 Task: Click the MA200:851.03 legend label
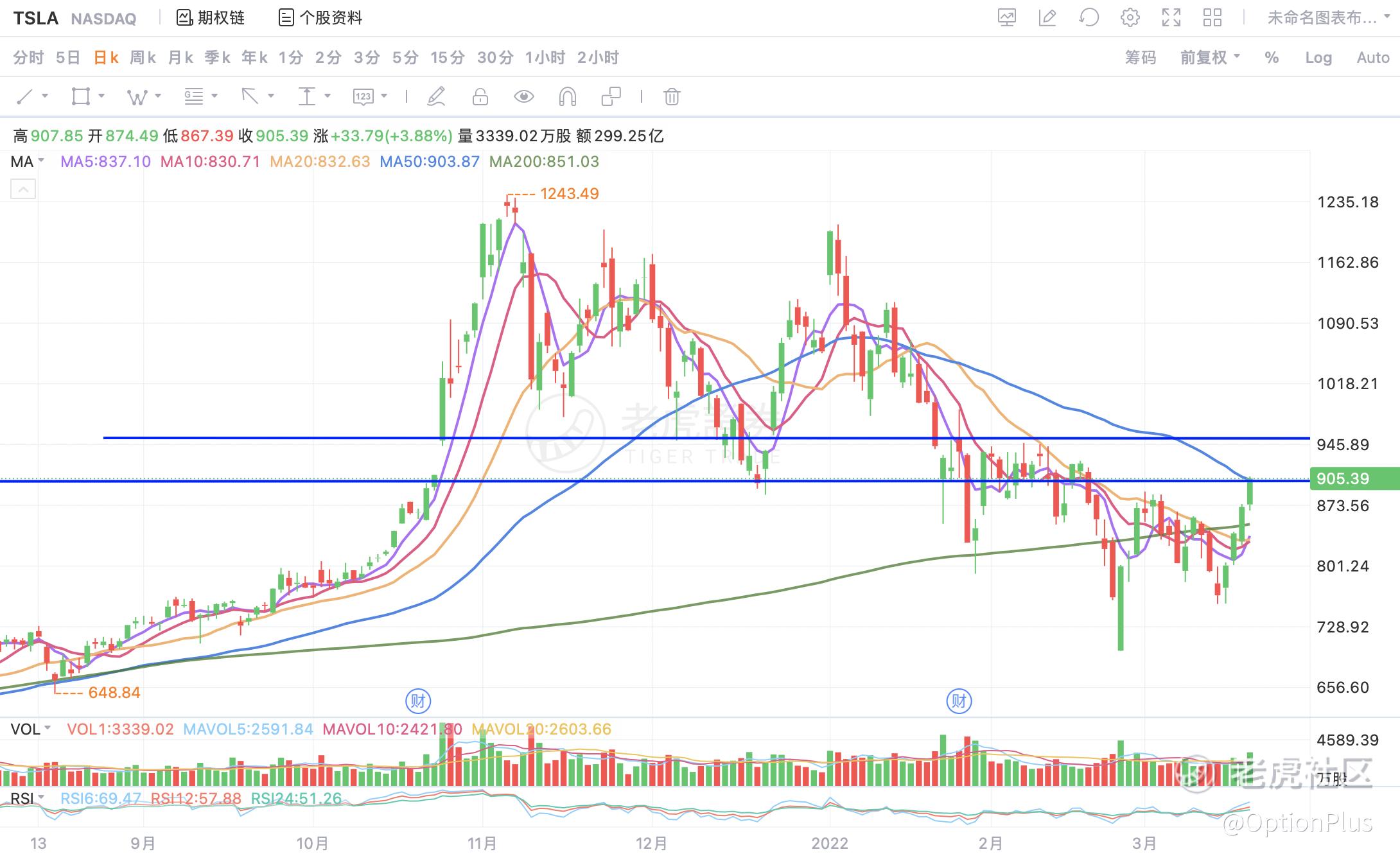[x=545, y=161]
